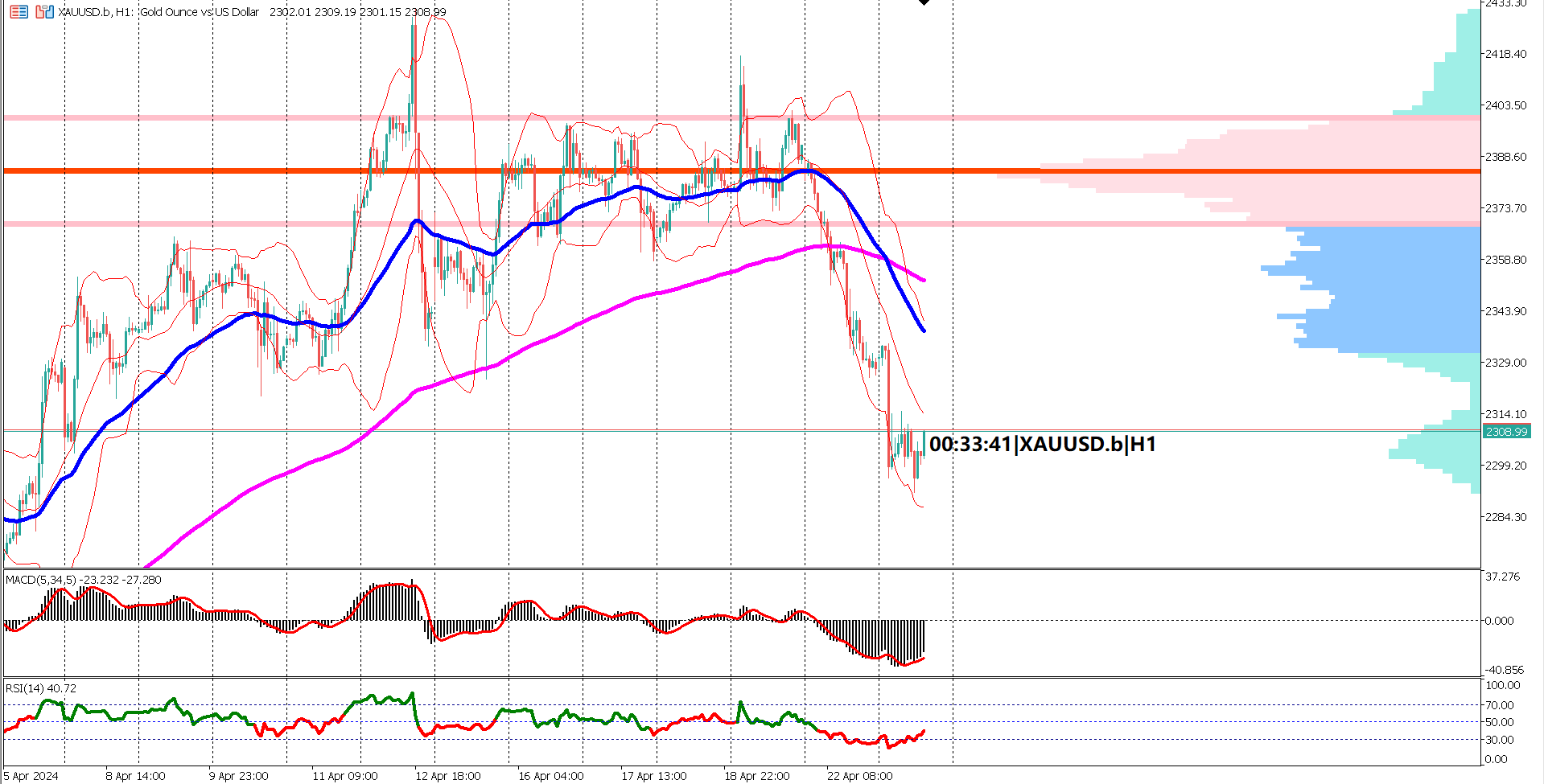The width and height of the screenshot is (1544, 784).
Task: Click the current price tag 2308.99
Action: pos(1505,432)
